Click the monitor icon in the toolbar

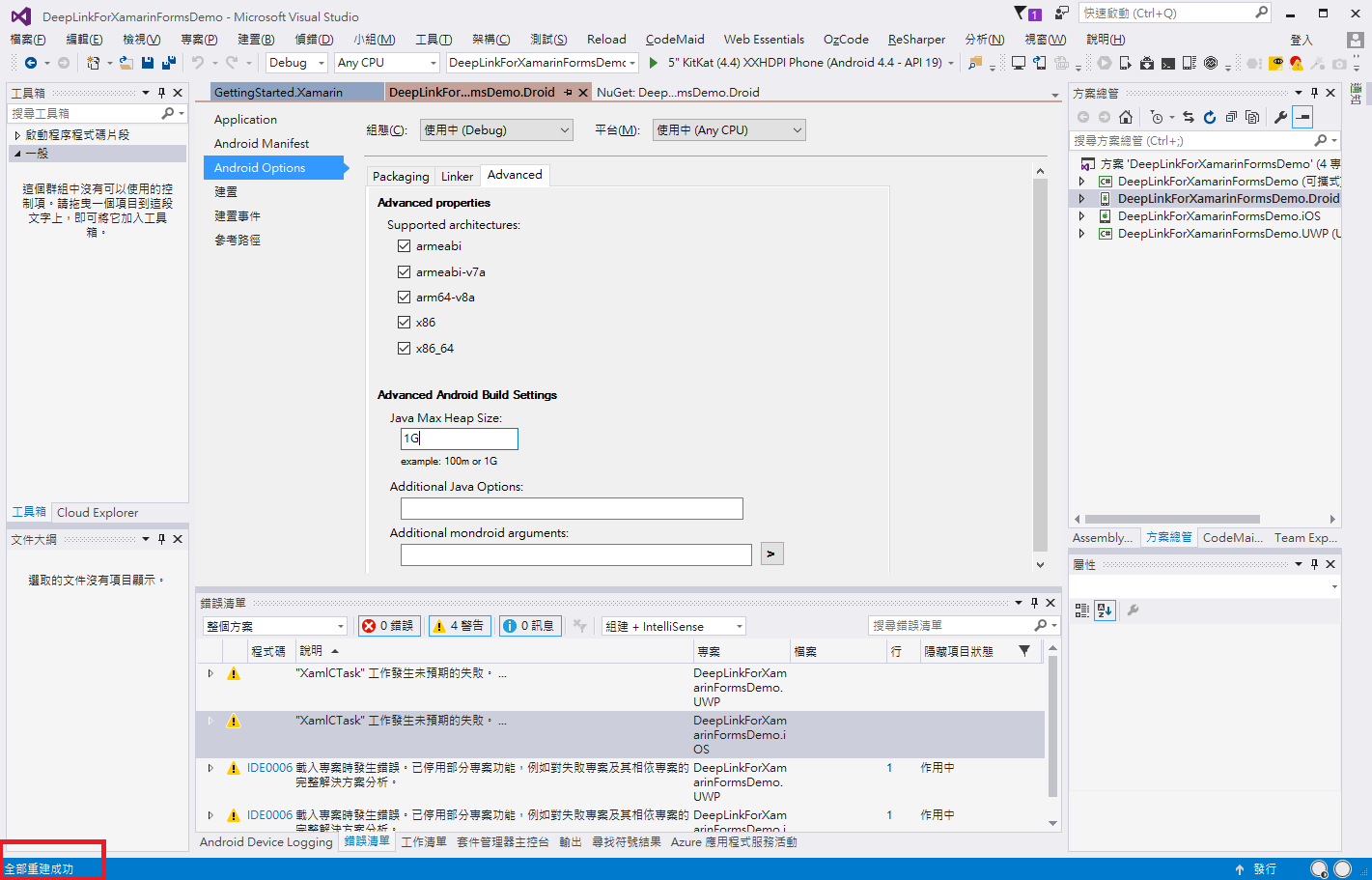click(x=1019, y=63)
